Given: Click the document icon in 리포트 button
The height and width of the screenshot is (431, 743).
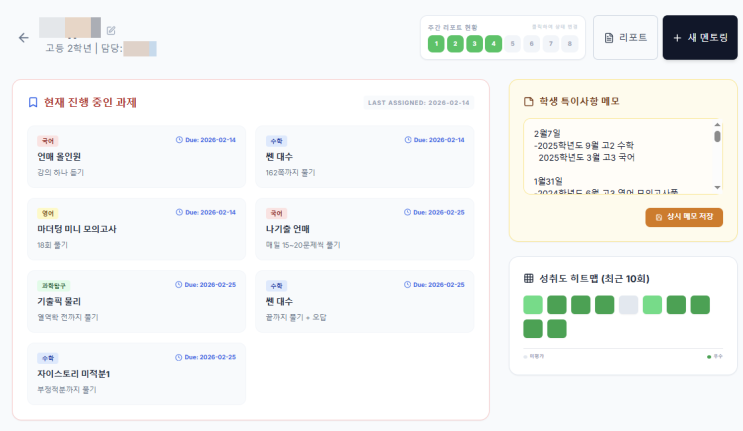Looking at the screenshot, I should [609, 38].
